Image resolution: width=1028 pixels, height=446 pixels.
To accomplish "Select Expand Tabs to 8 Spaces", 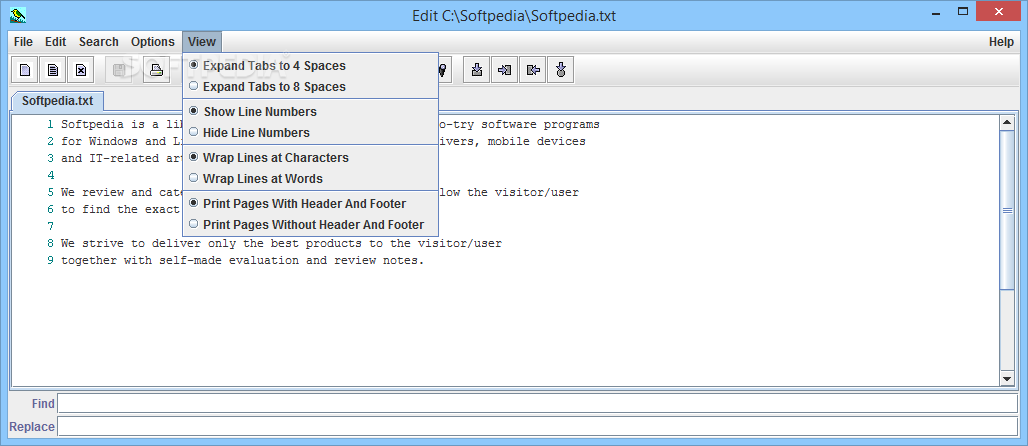I will point(310,87).
